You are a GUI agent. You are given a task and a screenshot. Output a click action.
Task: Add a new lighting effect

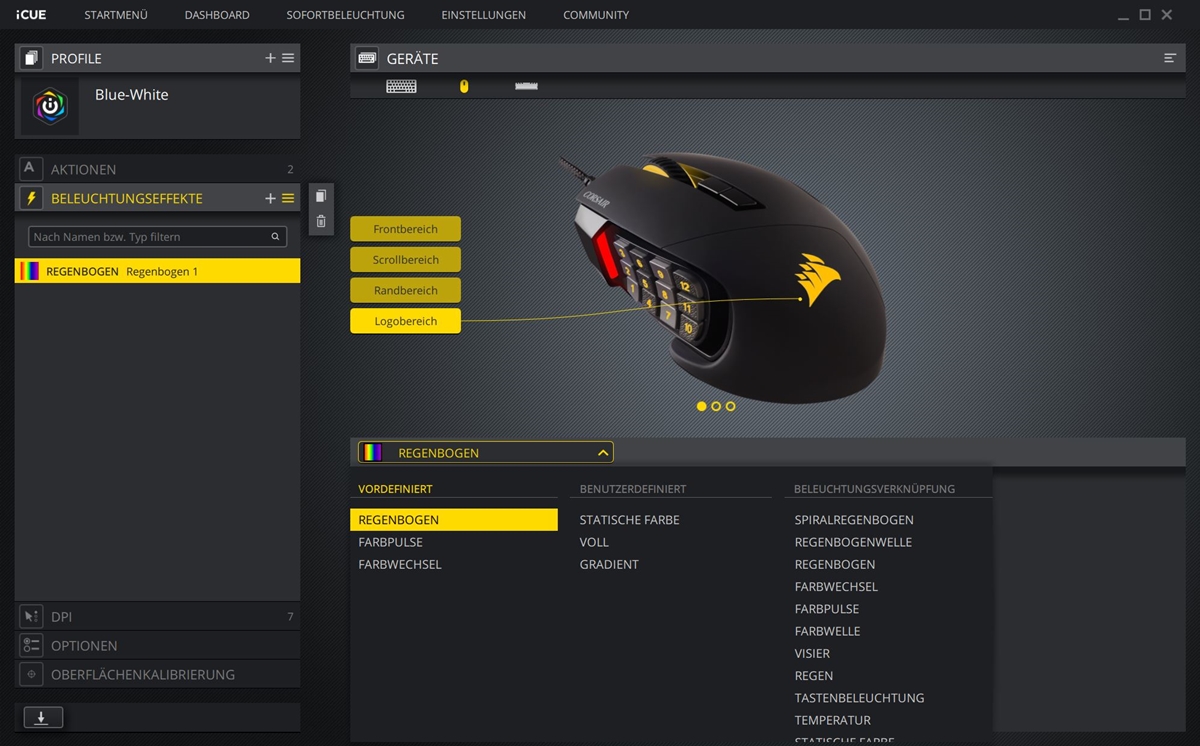point(270,198)
